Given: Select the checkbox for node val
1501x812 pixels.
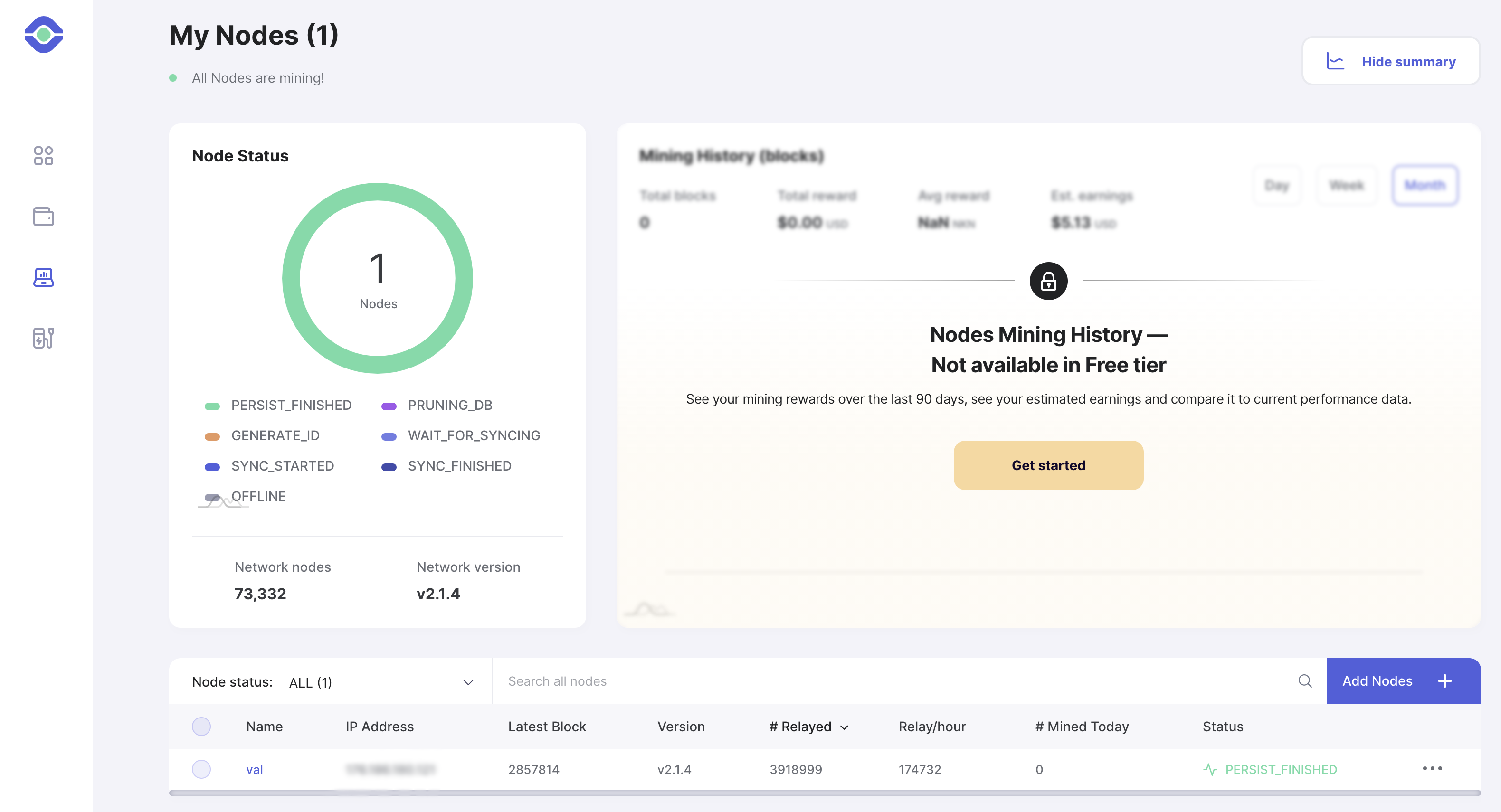Looking at the screenshot, I should pos(201,769).
